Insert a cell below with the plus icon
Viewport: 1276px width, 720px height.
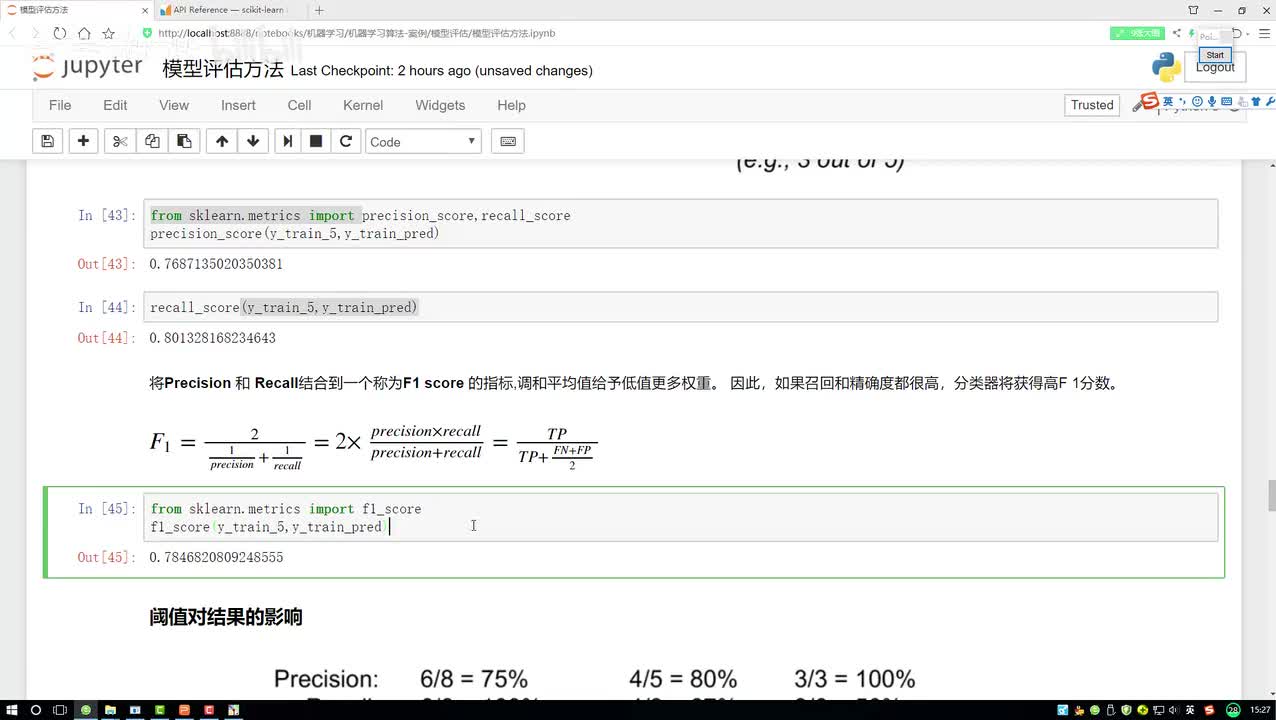pos(83,141)
